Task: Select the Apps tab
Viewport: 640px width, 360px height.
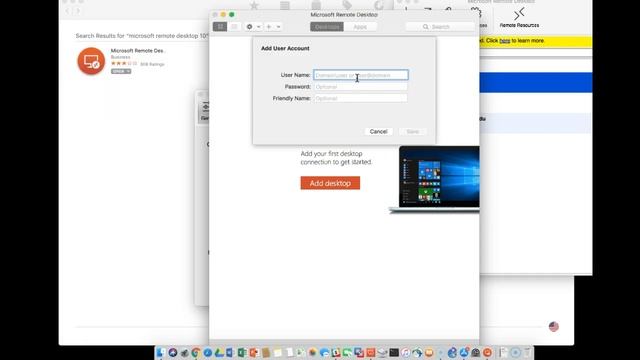Action: [x=360, y=27]
